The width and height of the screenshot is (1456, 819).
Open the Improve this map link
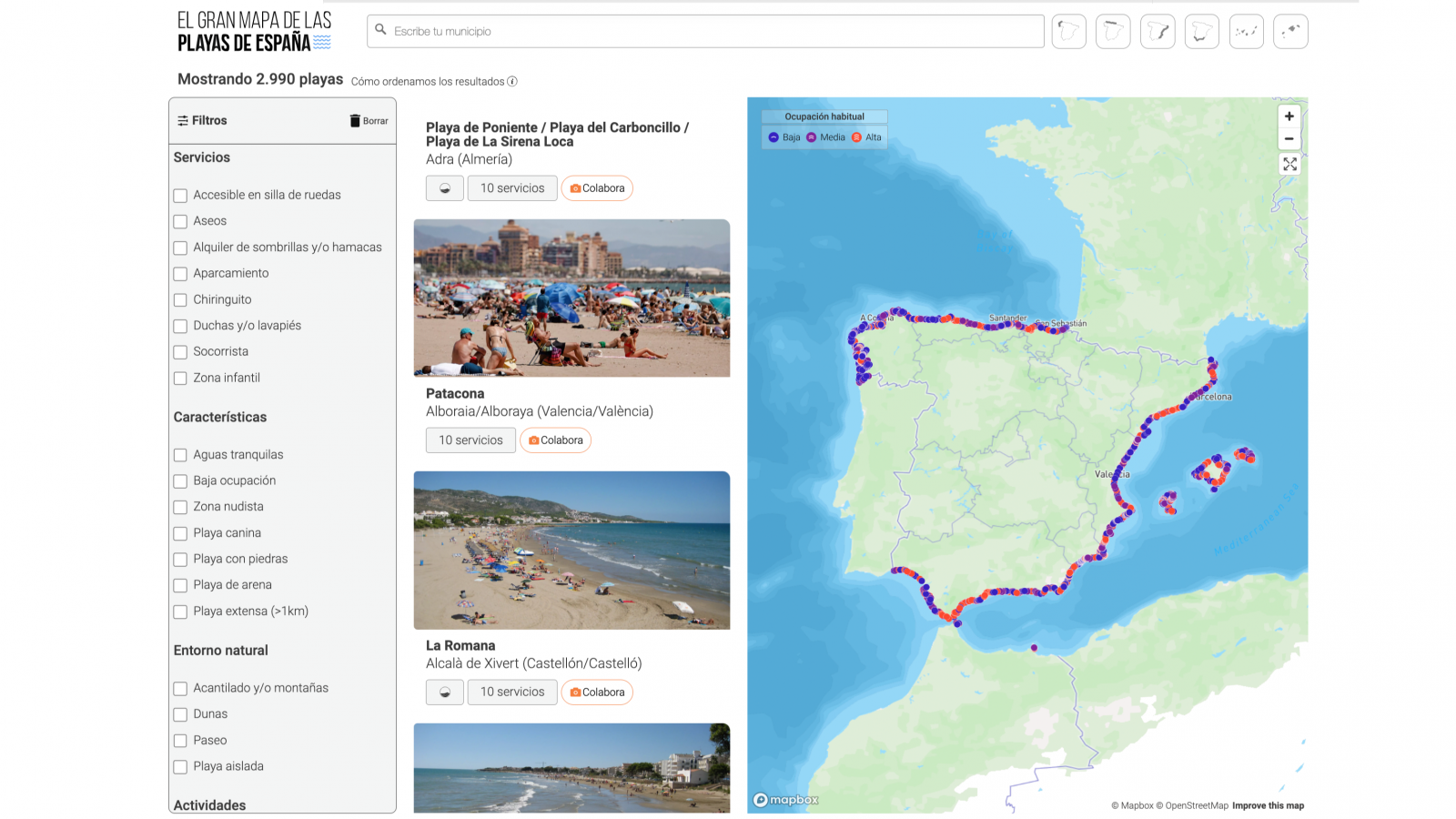[x=1267, y=805]
